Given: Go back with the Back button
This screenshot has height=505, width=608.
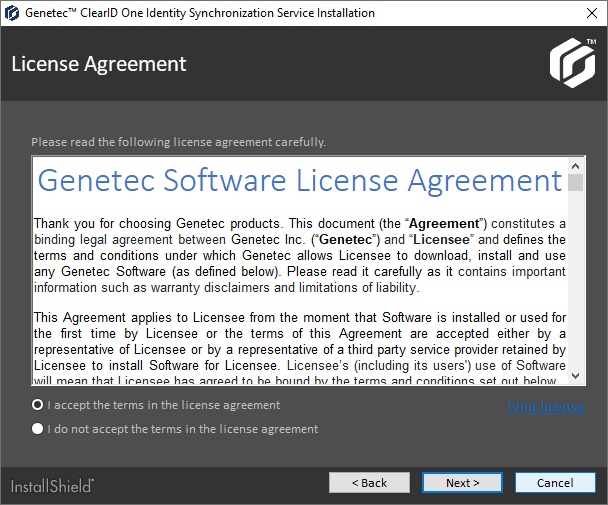Looking at the screenshot, I should tap(369, 483).
